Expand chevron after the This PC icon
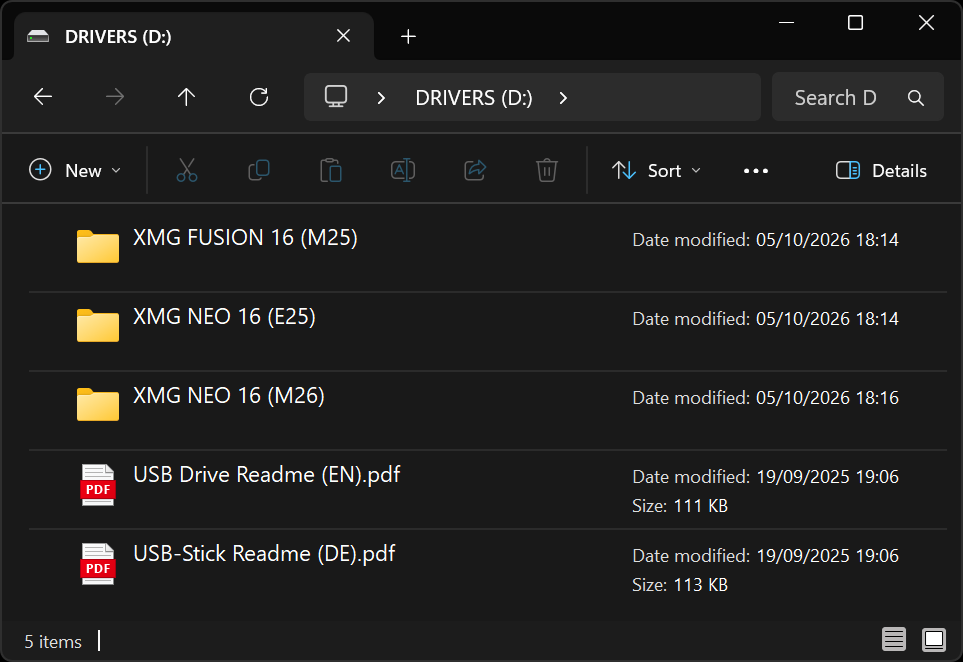 click(x=381, y=98)
